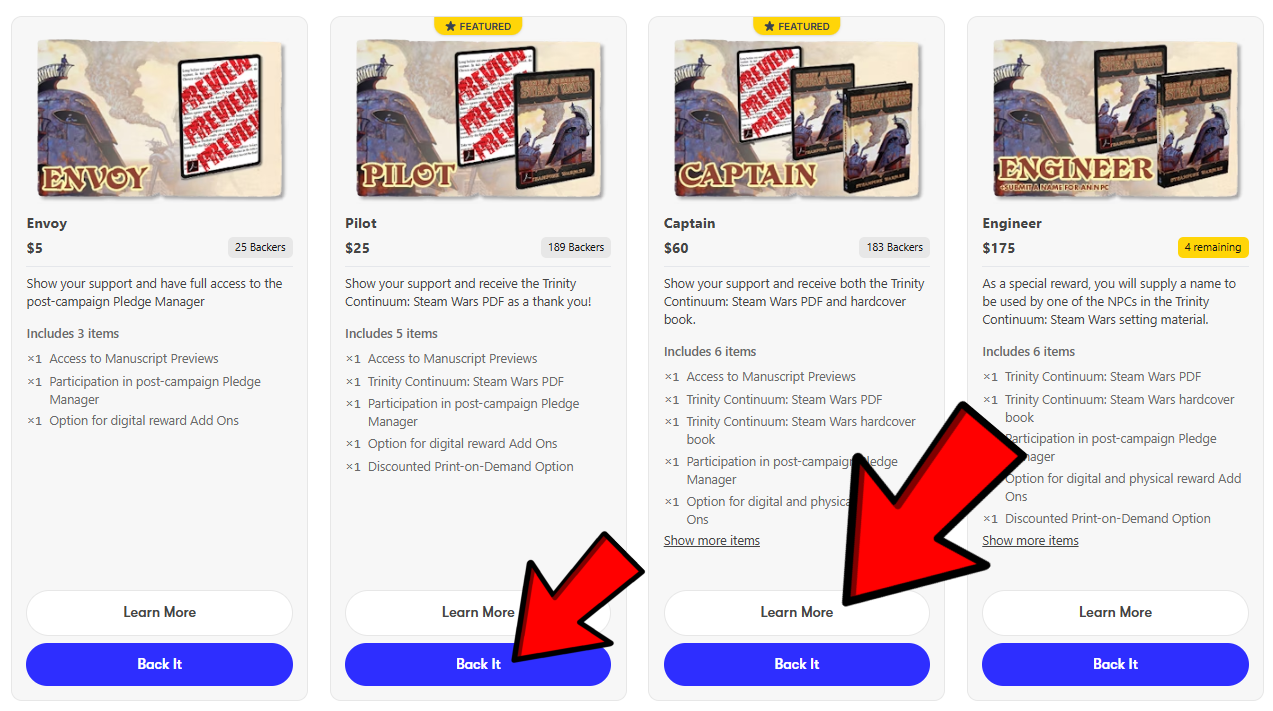This screenshot has width=1273, height=711.
Task: Open the Pilot reward tier image
Action: tap(478, 118)
